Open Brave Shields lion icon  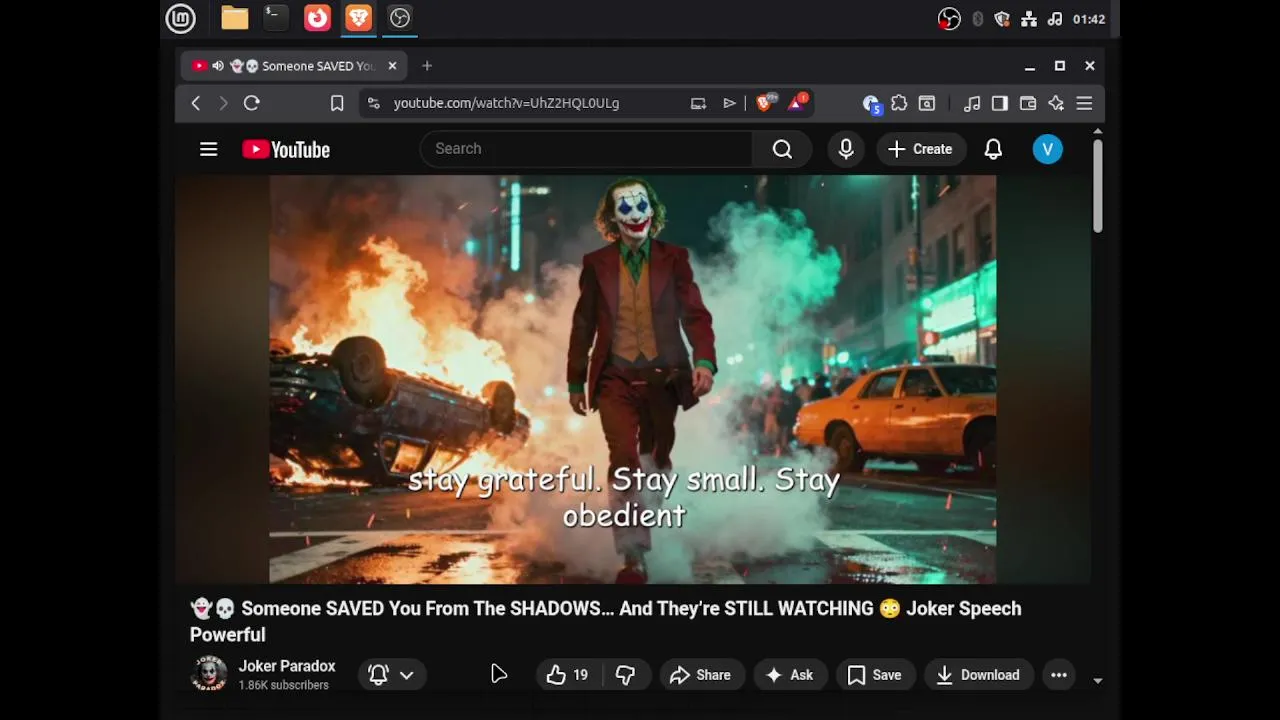pos(766,102)
